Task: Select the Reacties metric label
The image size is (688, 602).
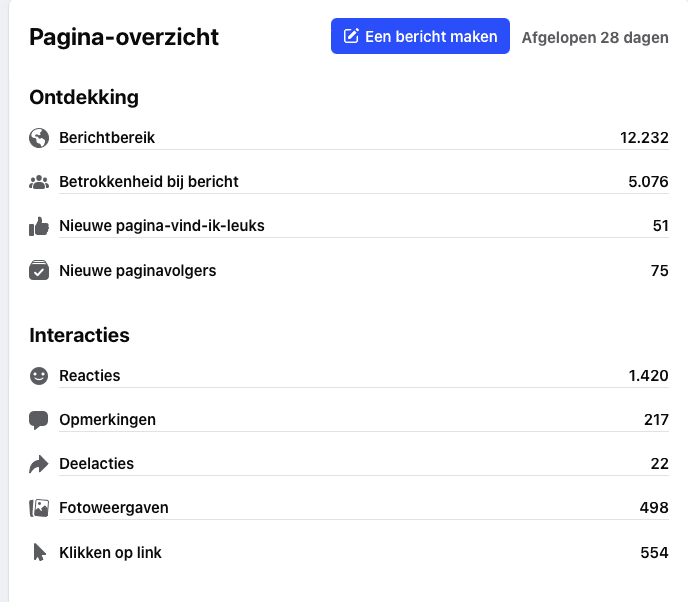Action: point(89,376)
